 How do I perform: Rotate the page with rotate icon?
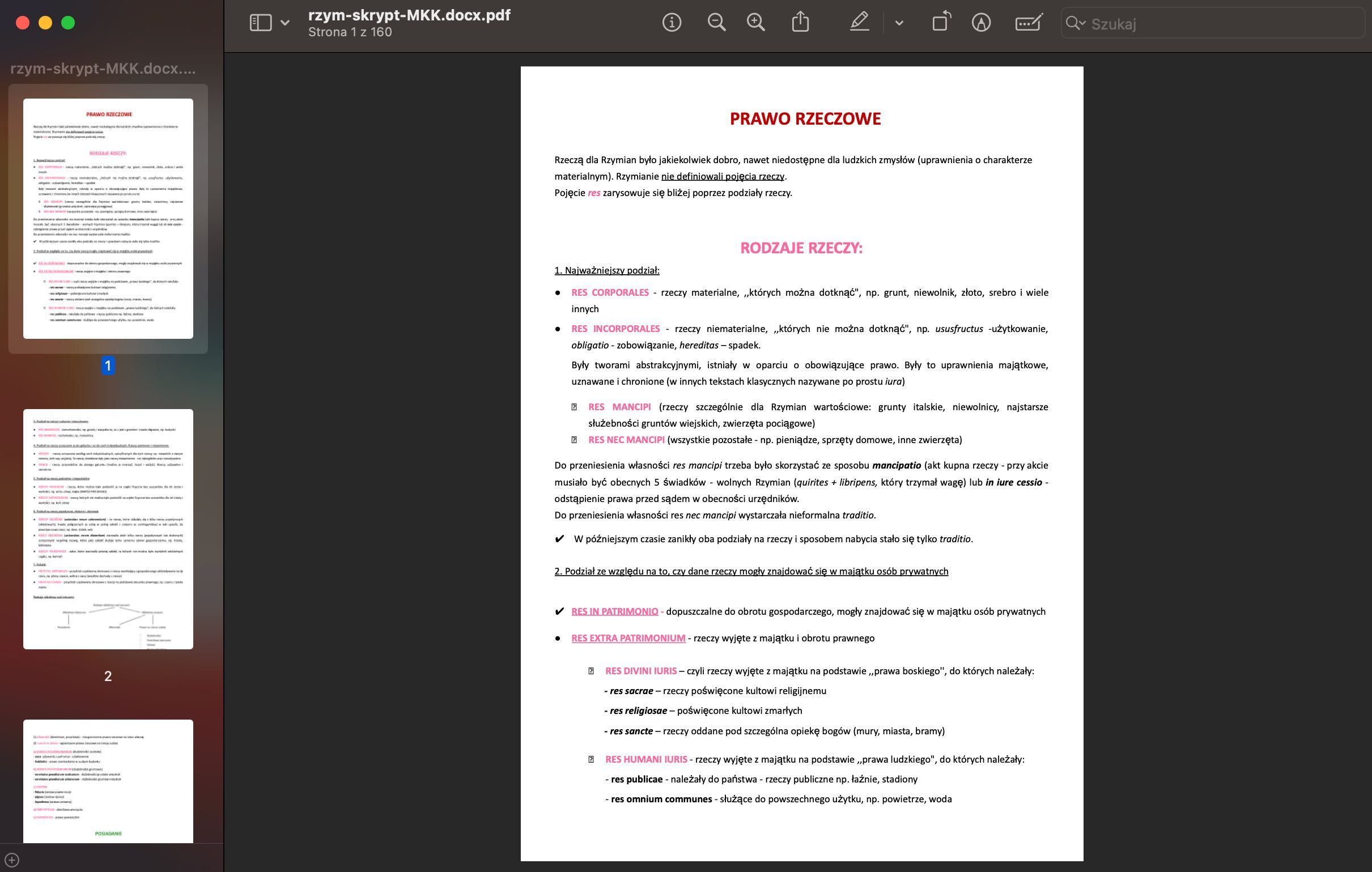pyautogui.click(x=941, y=22)
